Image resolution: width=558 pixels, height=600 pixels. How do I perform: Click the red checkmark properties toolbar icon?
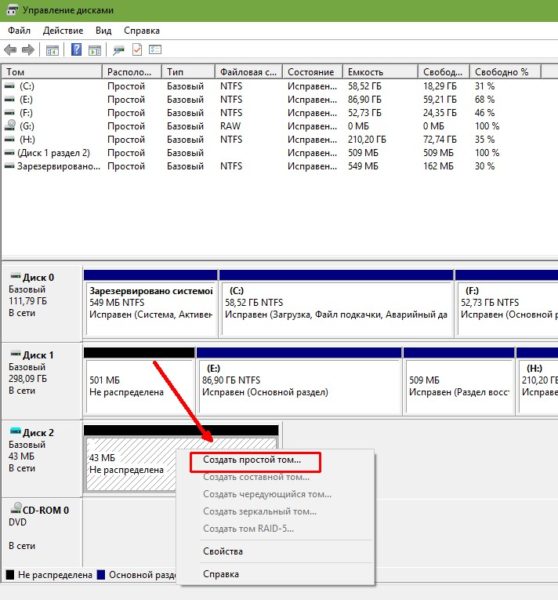point(137,50)
